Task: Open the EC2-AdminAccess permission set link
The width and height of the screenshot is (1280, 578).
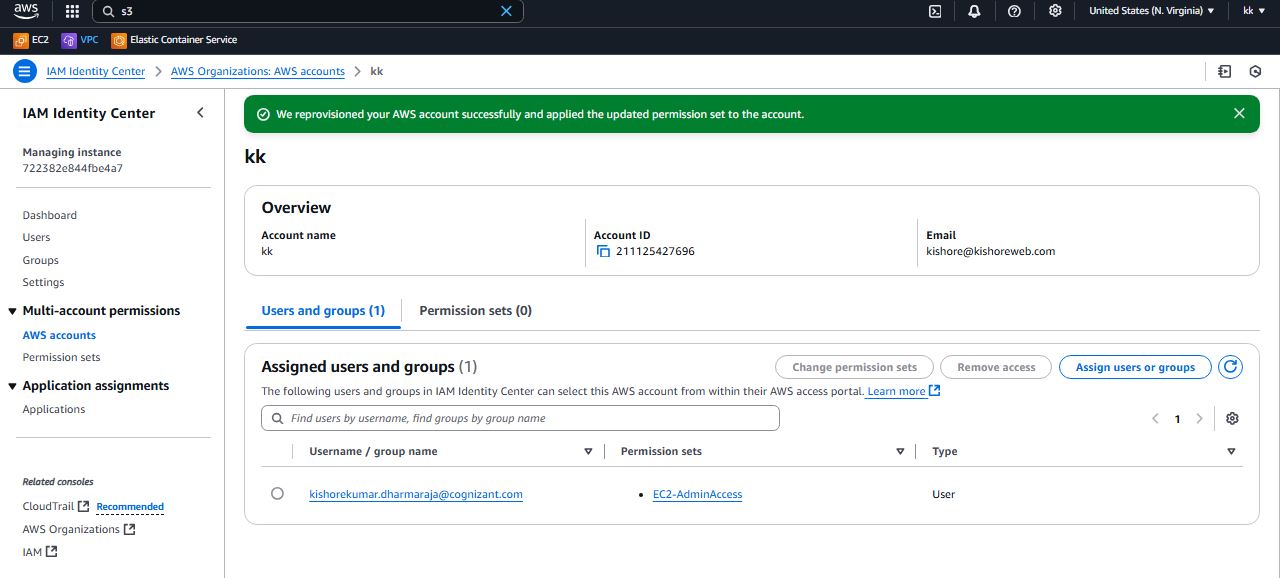Action: (x=697, y=494)
